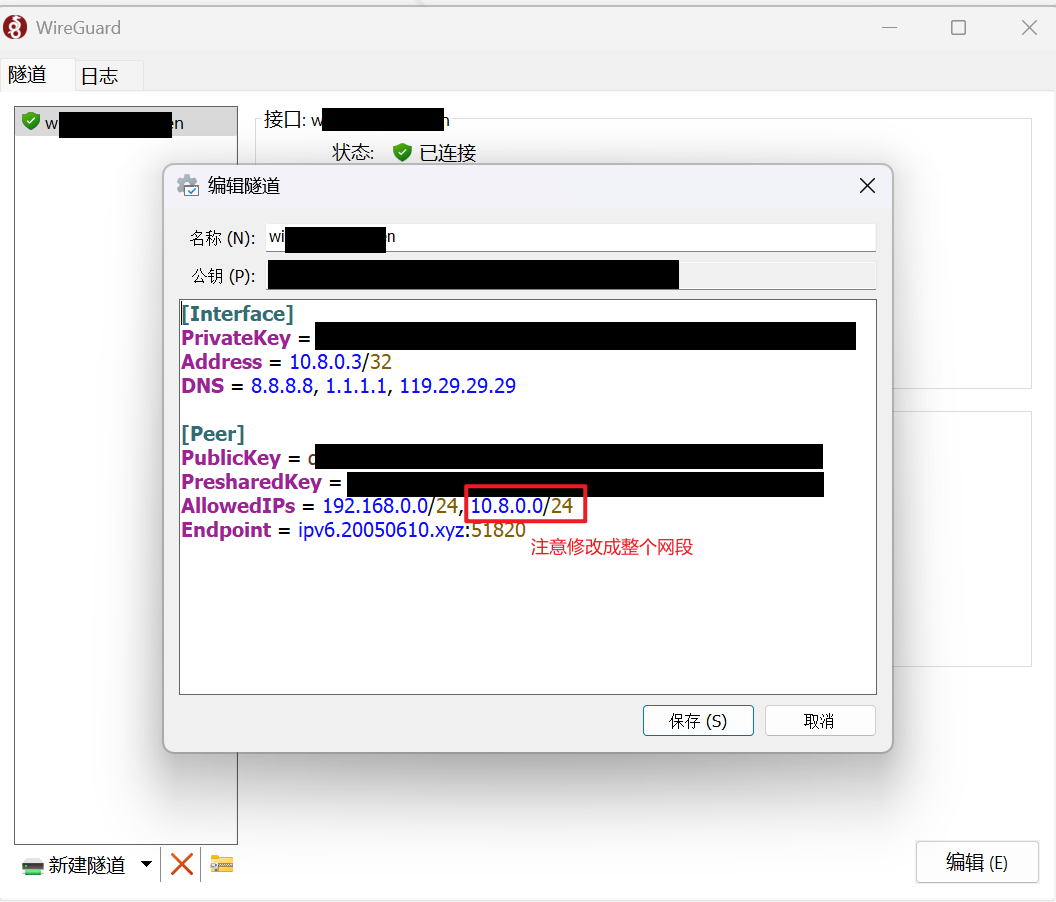The width and height of the screenshot is (1056, 902).
Task: Click the export tunnels zip folder icon
Action: (x=222, y=864)
